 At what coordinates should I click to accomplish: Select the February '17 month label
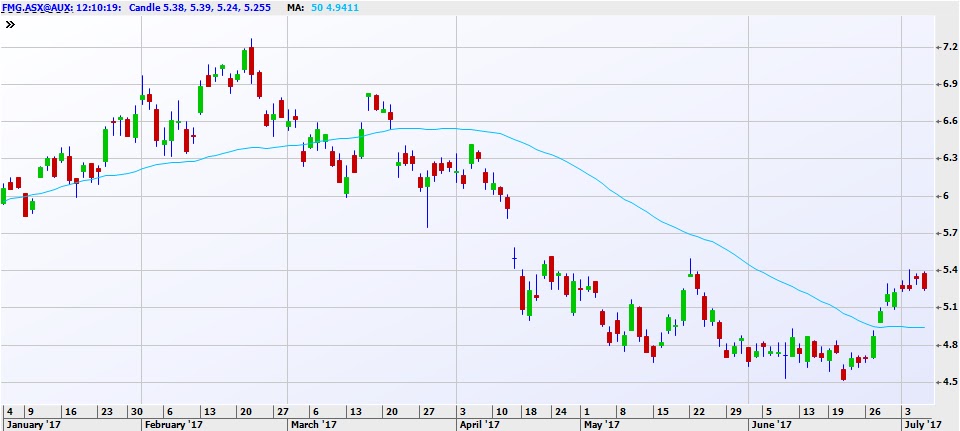(172, 424)
